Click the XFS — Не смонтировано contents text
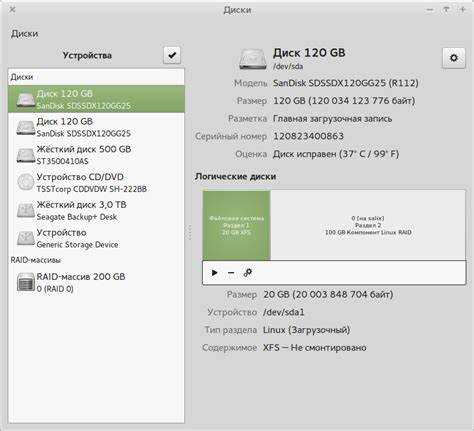Screen dimensions: 474x431 pyautogui.click(x=315, y=348)
